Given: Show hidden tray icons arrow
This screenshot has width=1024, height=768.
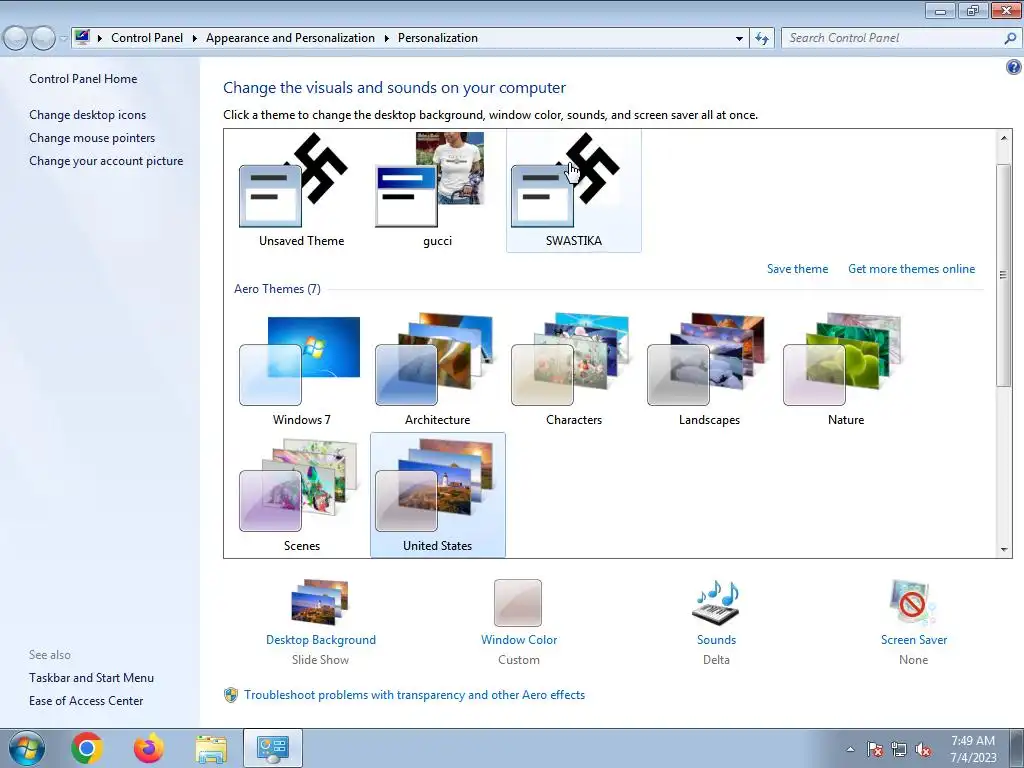Looking at the screenshot, I should pyautogui.click(x=850, y=749).
